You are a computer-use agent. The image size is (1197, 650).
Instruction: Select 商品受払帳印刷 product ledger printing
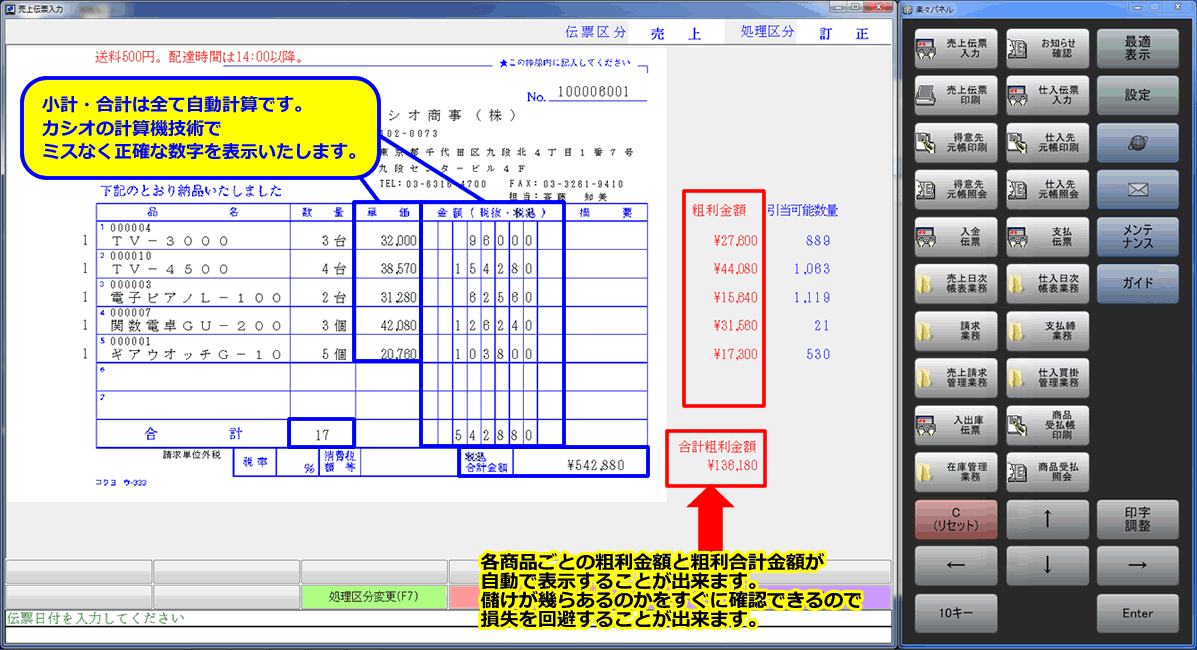pos(1047,423)
